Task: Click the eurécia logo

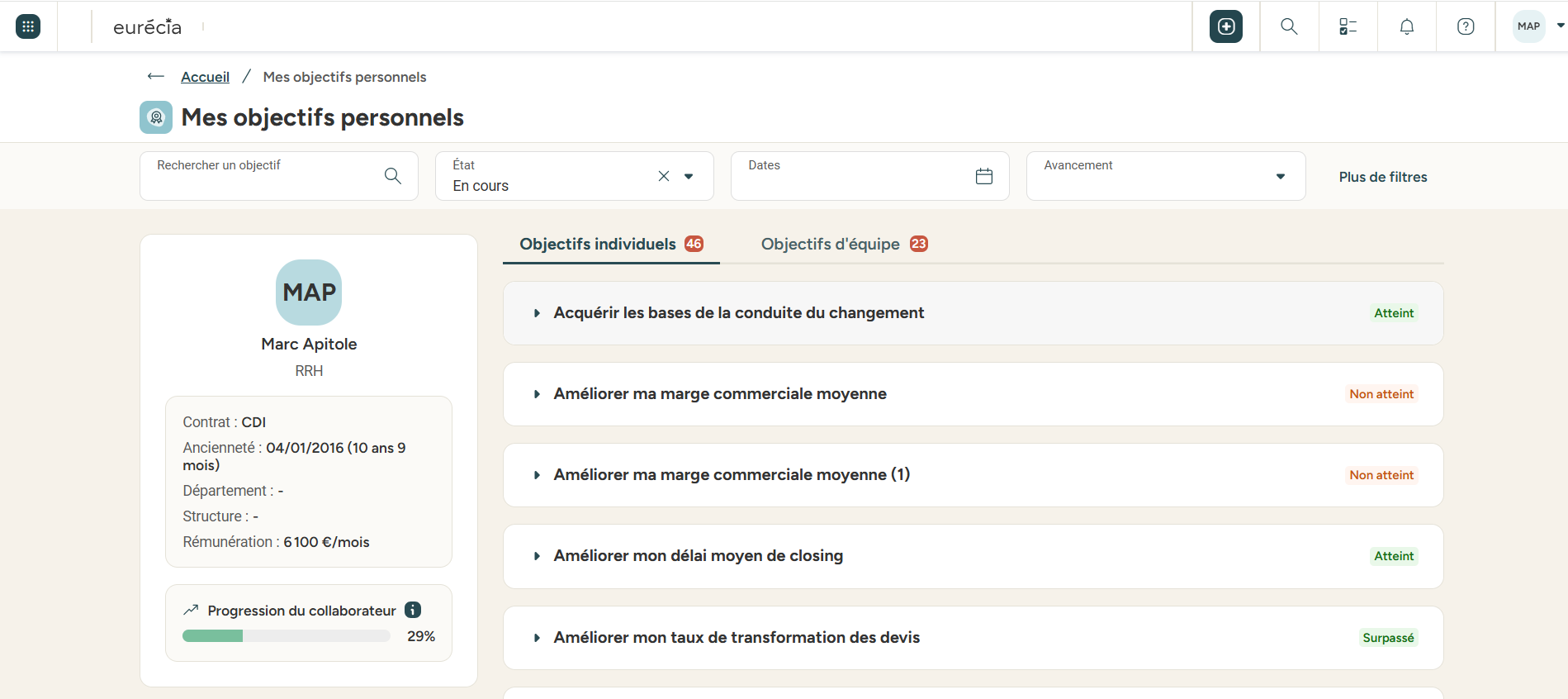Action: [x=147, y=26]
